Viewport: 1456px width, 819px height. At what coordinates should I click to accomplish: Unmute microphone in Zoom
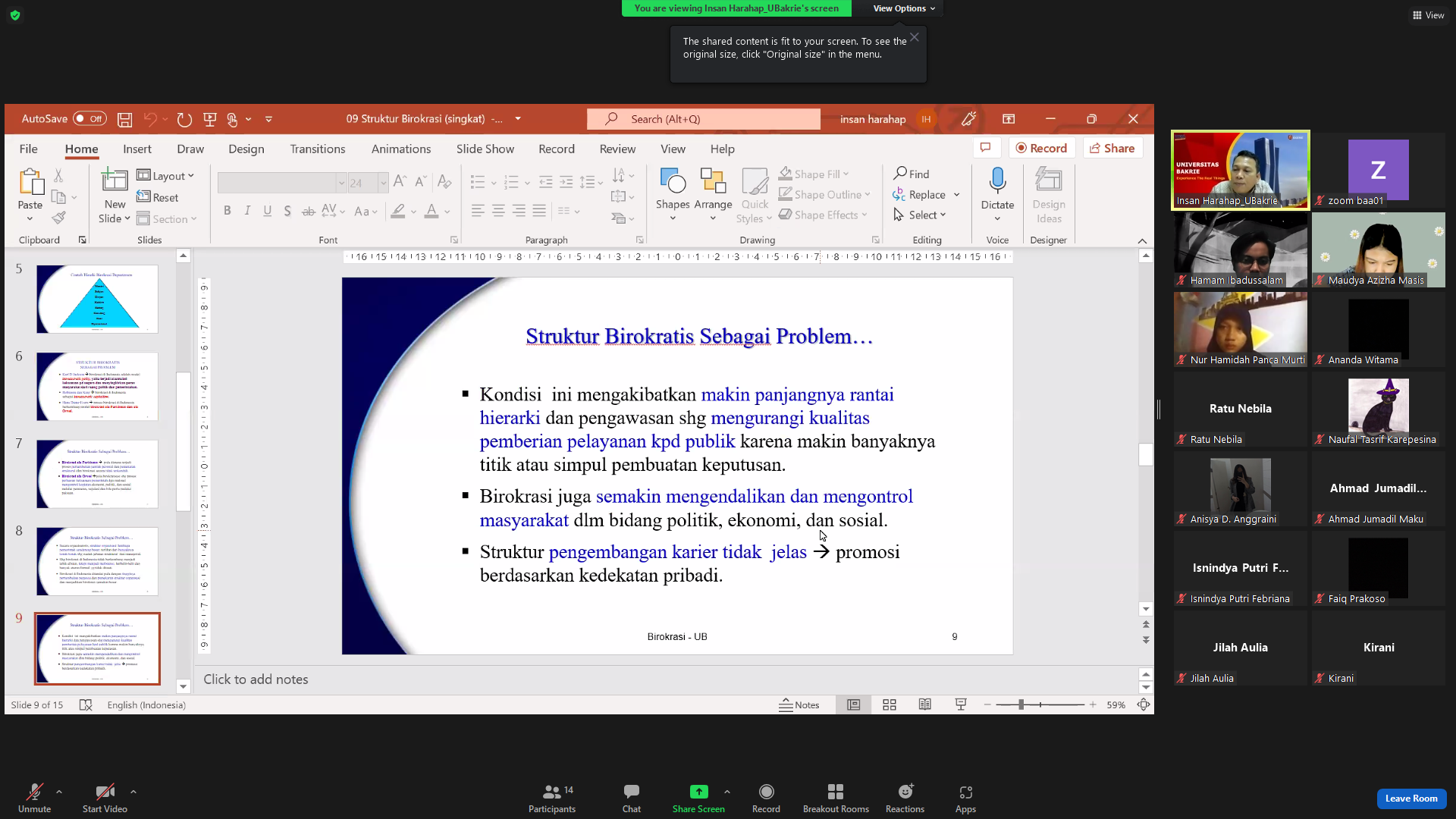[34, 799]
